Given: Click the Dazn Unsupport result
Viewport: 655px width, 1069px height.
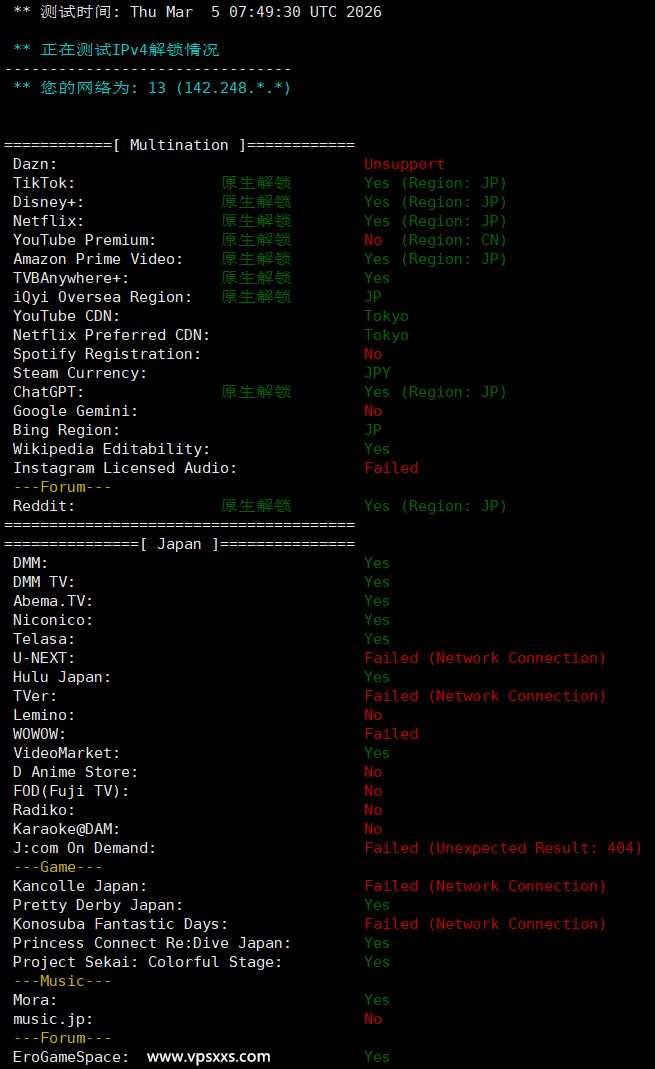Looking at the screenshot, I should tap(404, 164).
